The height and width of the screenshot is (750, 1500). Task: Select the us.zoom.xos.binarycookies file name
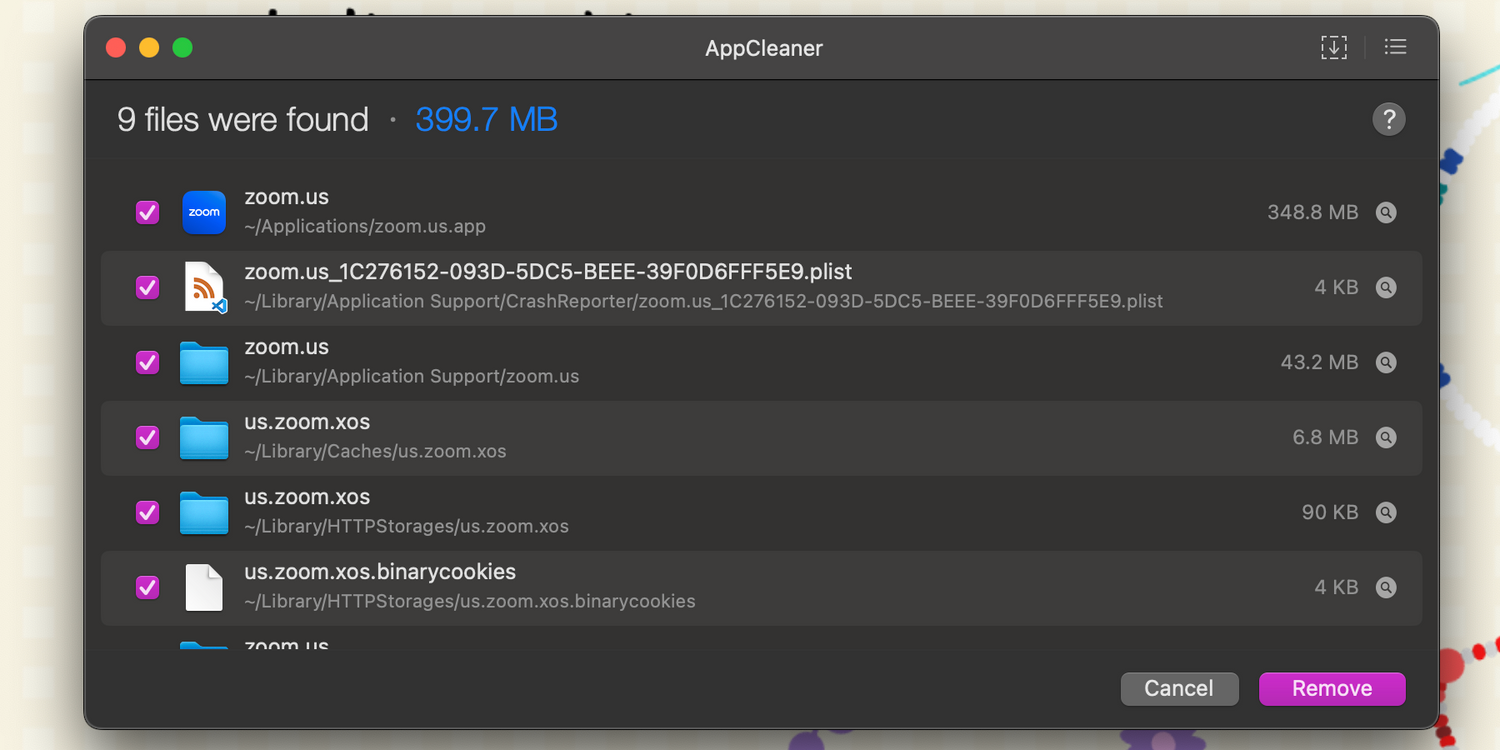pyautogui.click(x=380, y=572)
